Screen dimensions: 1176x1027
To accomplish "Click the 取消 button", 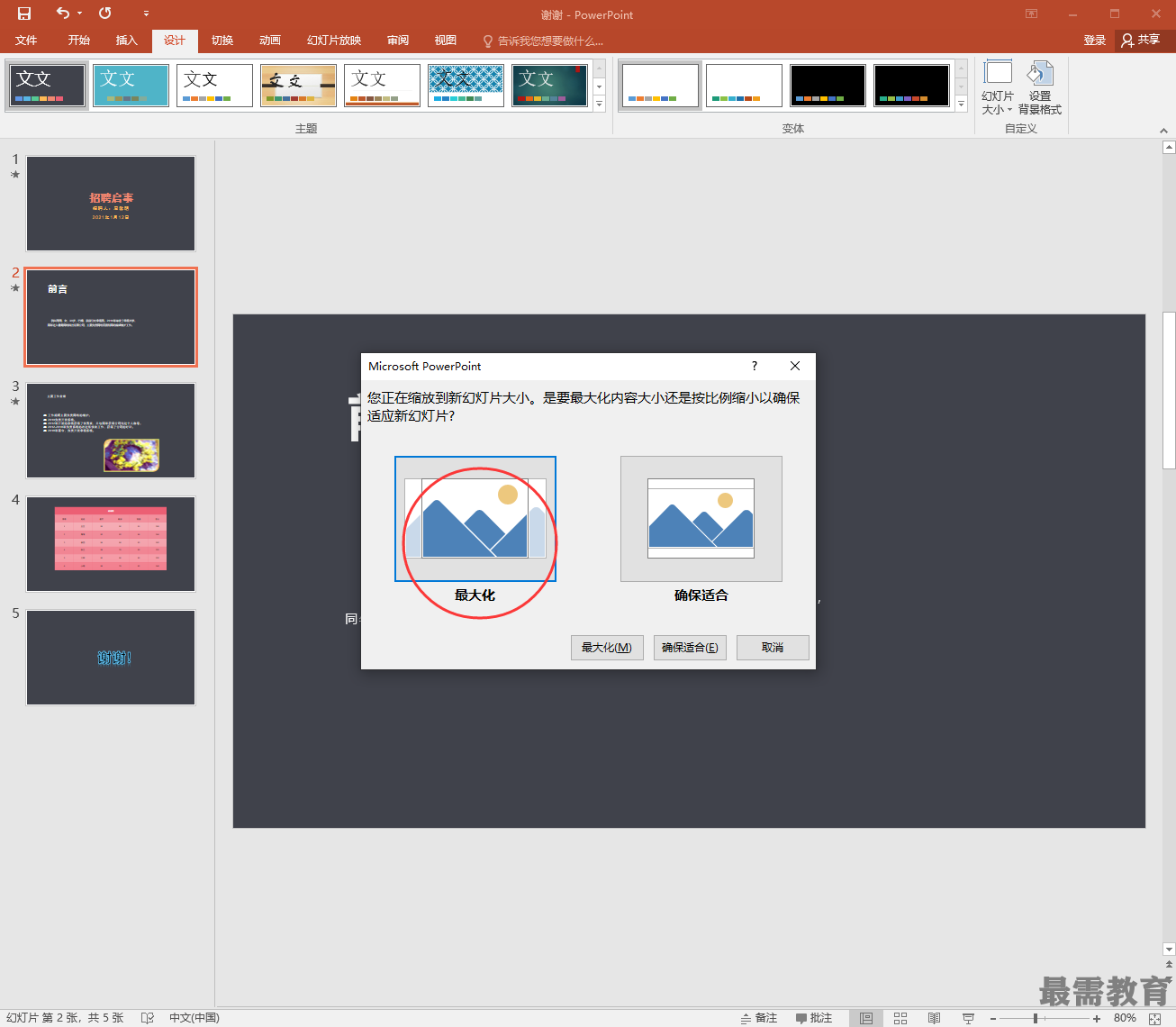I will click(x=773, y=648).
